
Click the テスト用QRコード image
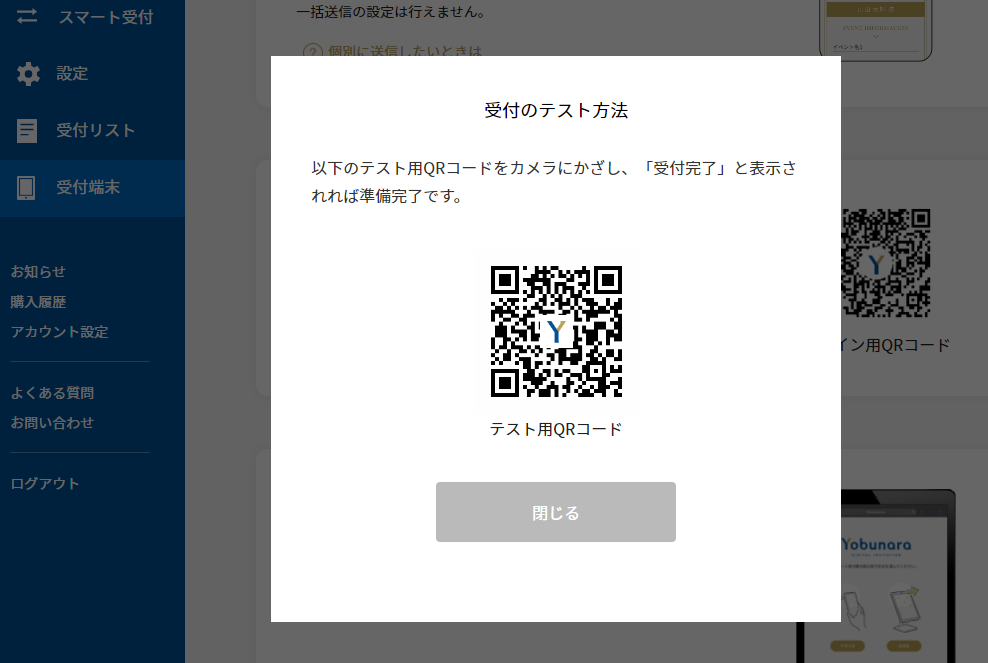[556, 332]
